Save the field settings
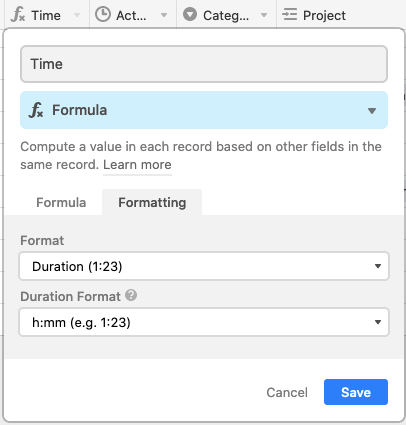 356,392
